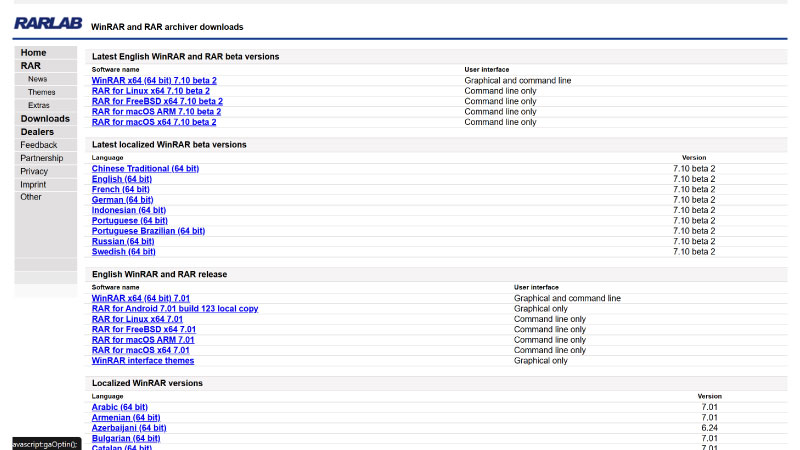Open WinRAR interface themes link
The image size is (800, 450).
point(143,361)
